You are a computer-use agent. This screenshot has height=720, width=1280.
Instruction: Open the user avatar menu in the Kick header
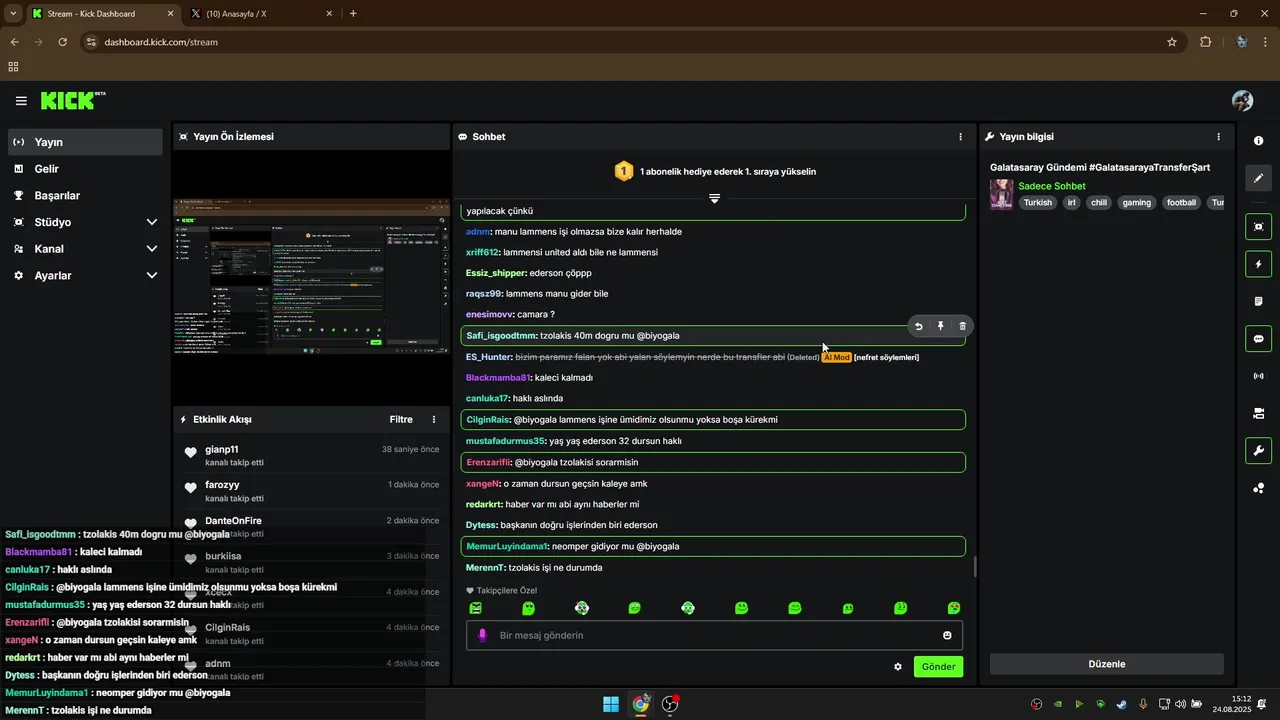pyautogui.click(x=1243, y=101)
